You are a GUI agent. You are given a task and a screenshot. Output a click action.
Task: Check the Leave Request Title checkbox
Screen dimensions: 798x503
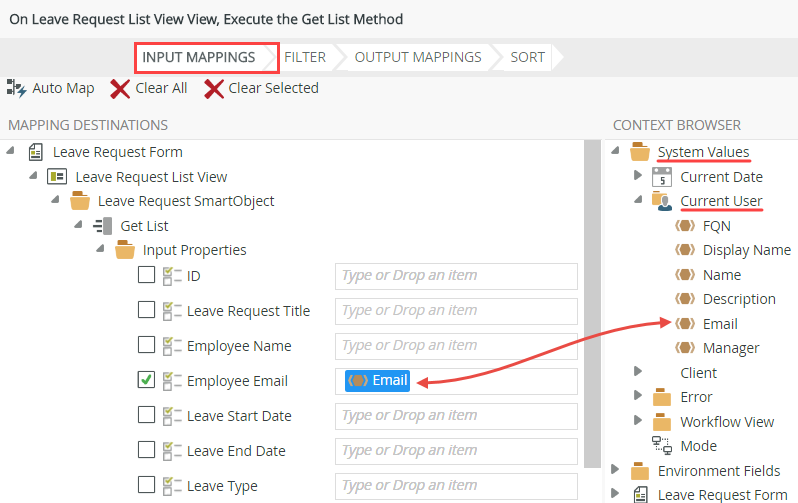[x=147, y=310]
